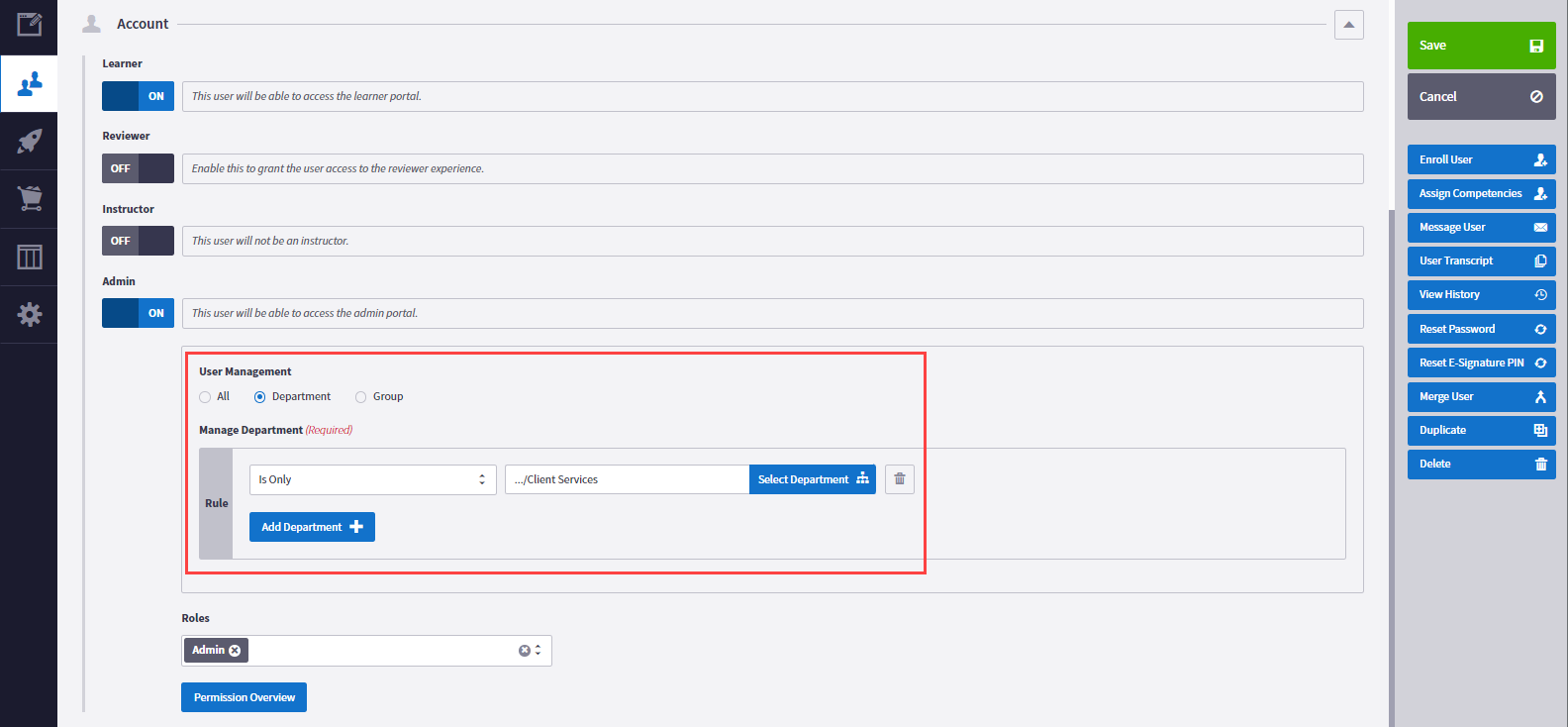Delete the Client Services department rule
Screen dimensions: 1568x727
(899, 479)
